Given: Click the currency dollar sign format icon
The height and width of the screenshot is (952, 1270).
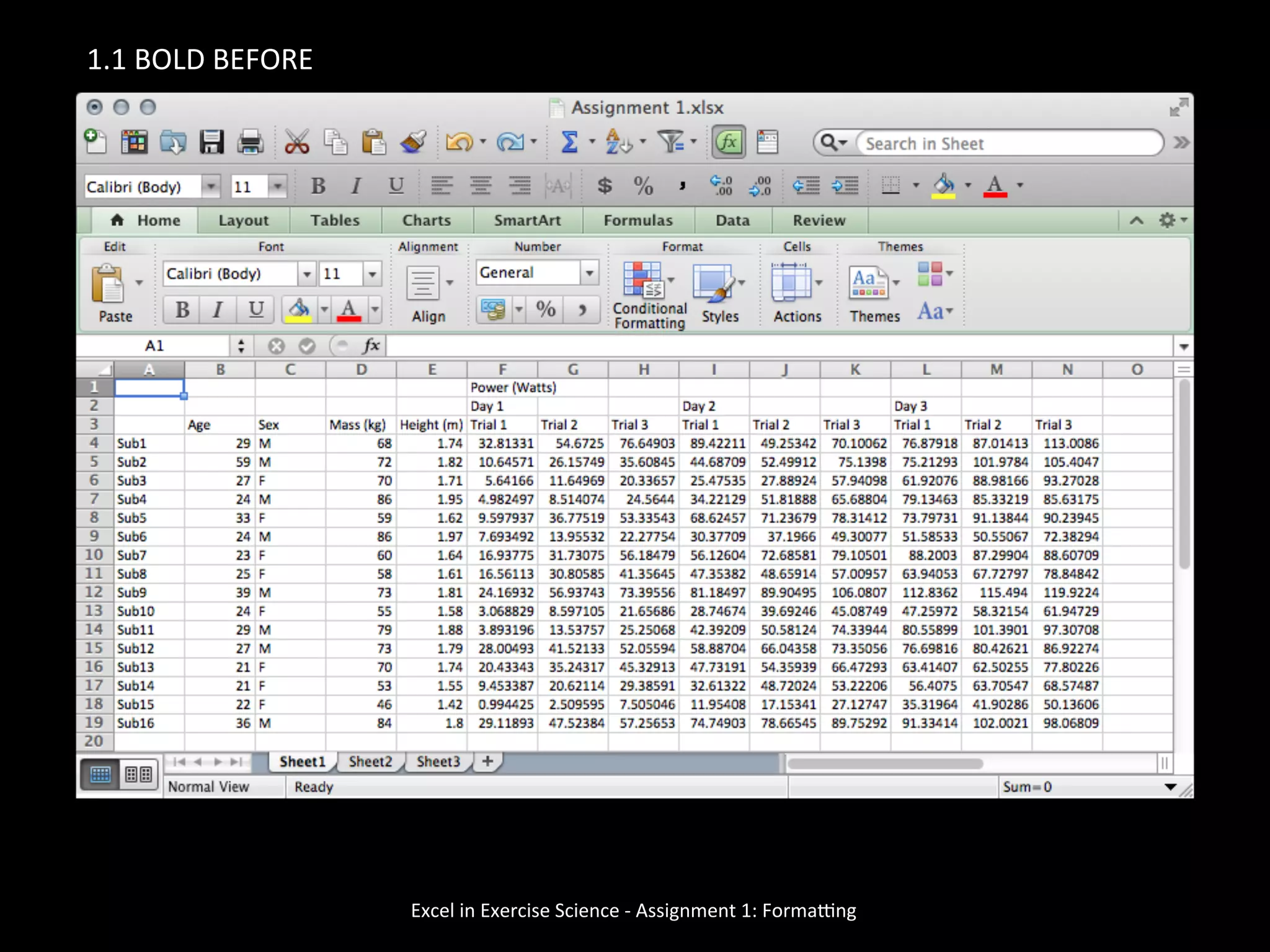Looking at the screenshot, I should tap(604, 185).
